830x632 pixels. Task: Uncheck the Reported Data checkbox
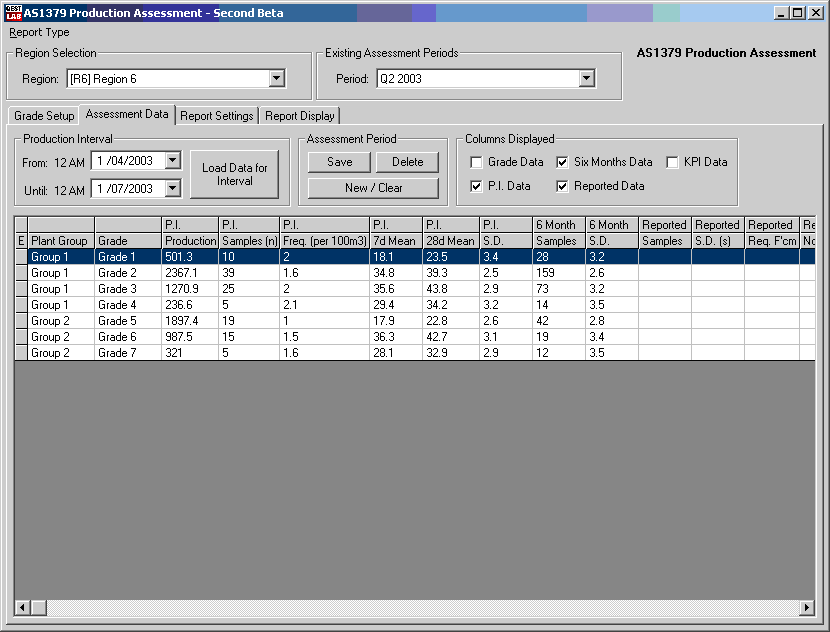click(563, 186)
